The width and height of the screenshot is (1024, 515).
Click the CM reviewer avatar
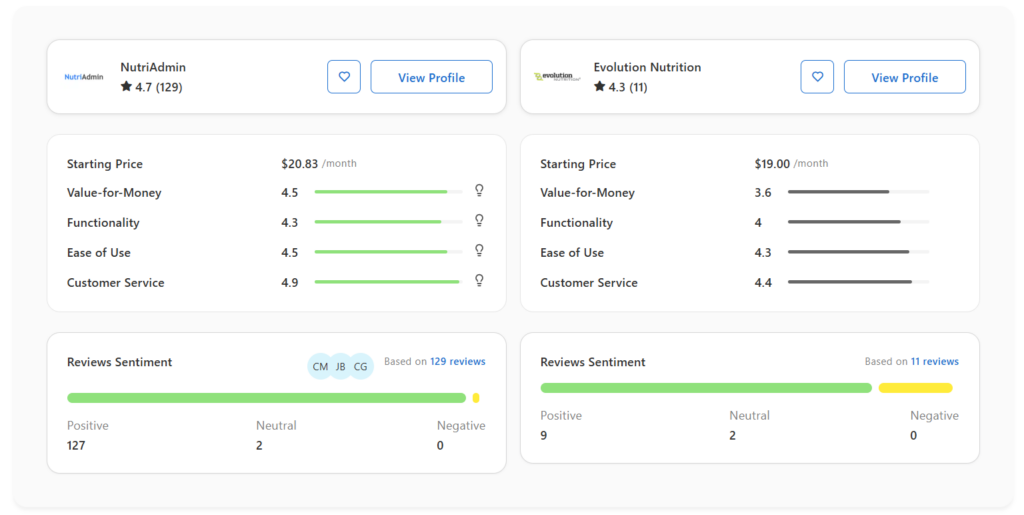tap(320, 366)
